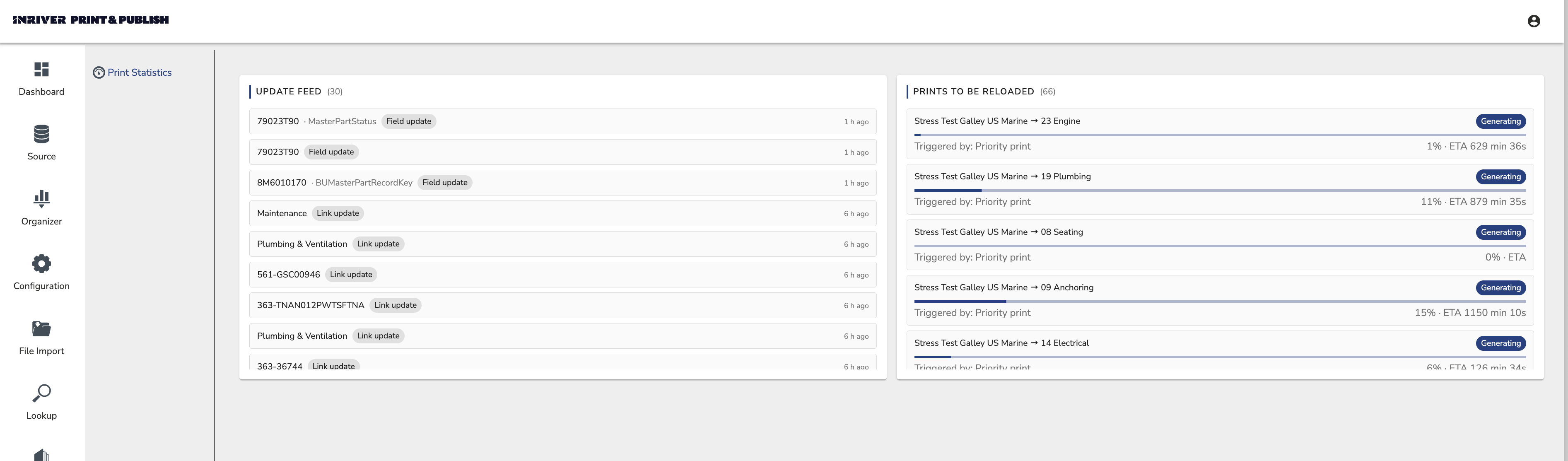This screenshot has width=1568, height=461.
Task: Click the Update Feed heading
Action: [289, 92]
